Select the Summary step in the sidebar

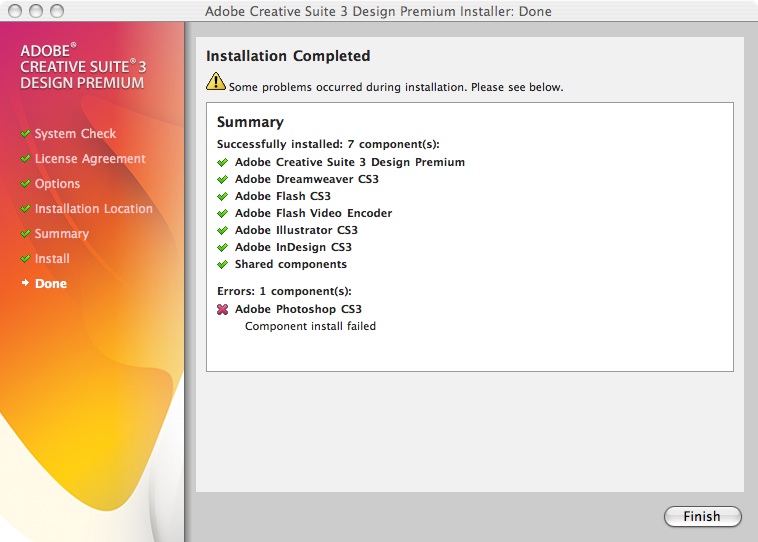pyautogui.click(x=62, y=234)
